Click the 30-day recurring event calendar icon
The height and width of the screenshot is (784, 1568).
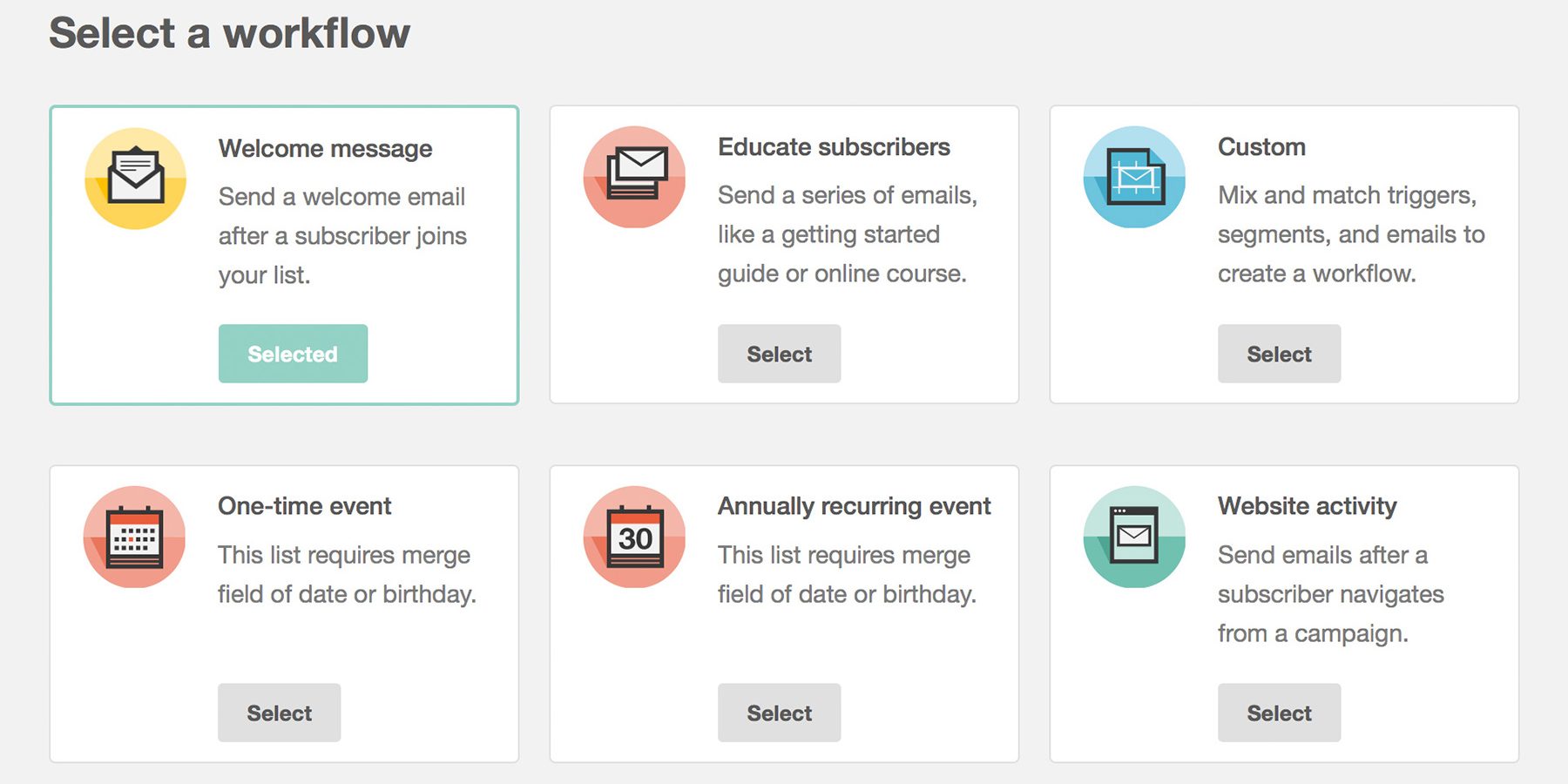point(635,537)
